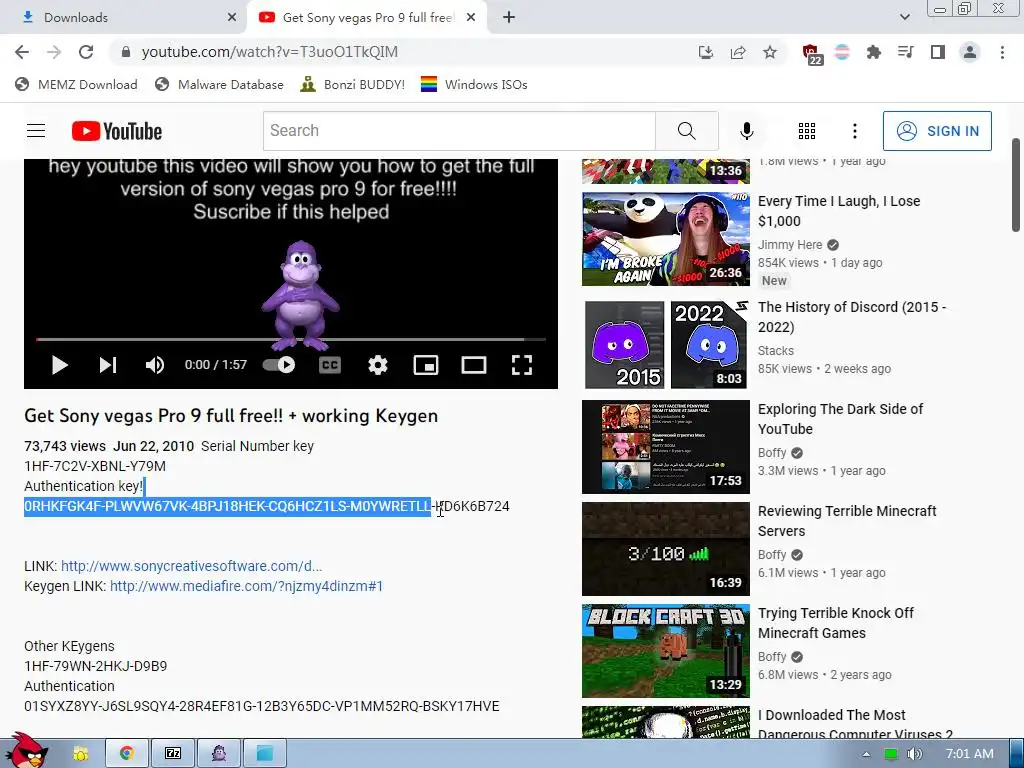
Task: Click the system tray volume icon
Action: point(915,754)
